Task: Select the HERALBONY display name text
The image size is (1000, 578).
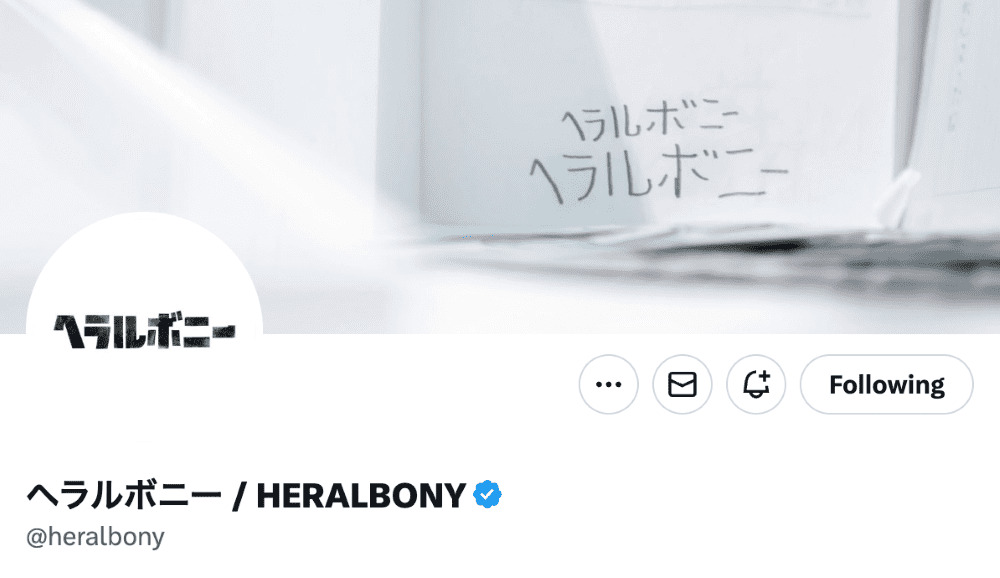Action: [361, 495]
